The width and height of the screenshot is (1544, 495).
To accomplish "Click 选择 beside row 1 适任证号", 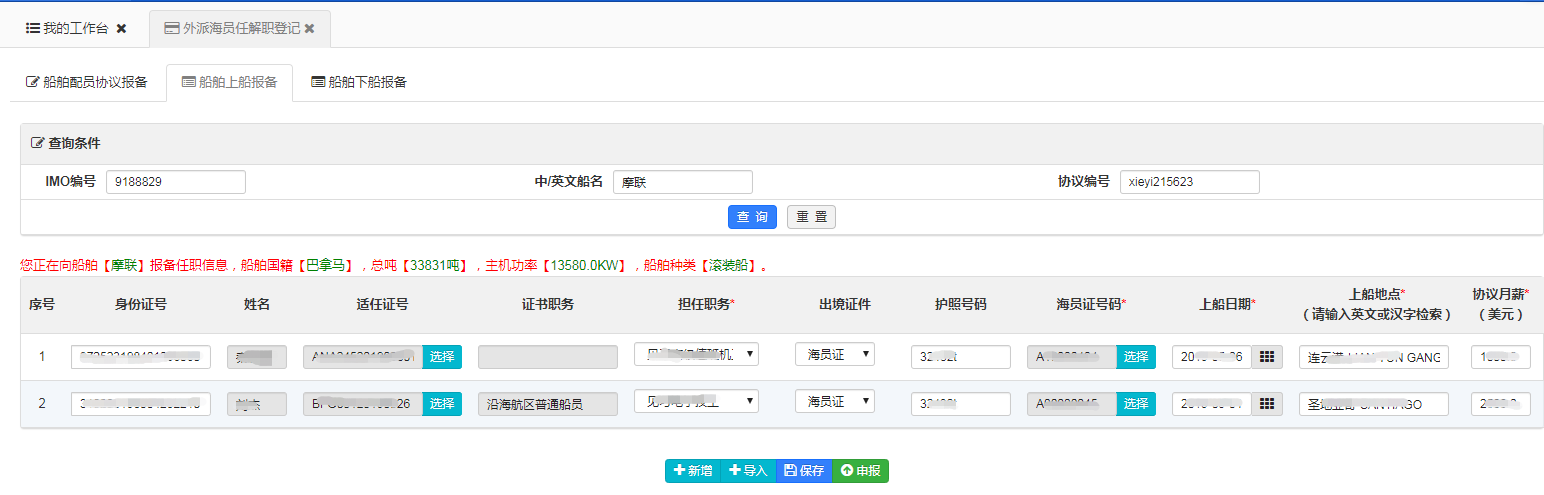I will pyautogui.click(x=442, y=357).
